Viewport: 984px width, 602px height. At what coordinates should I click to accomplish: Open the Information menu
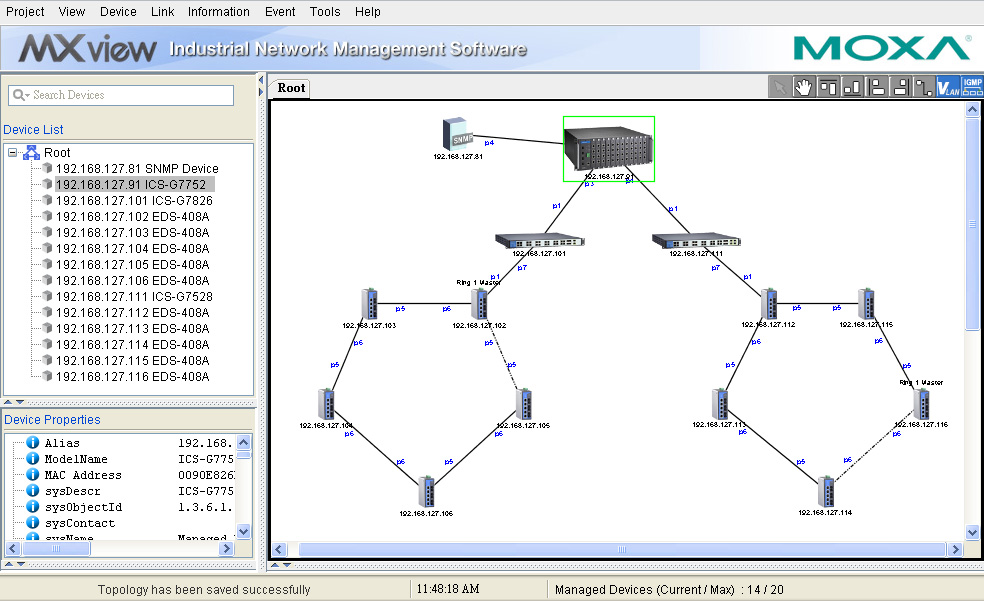[218, 12]
